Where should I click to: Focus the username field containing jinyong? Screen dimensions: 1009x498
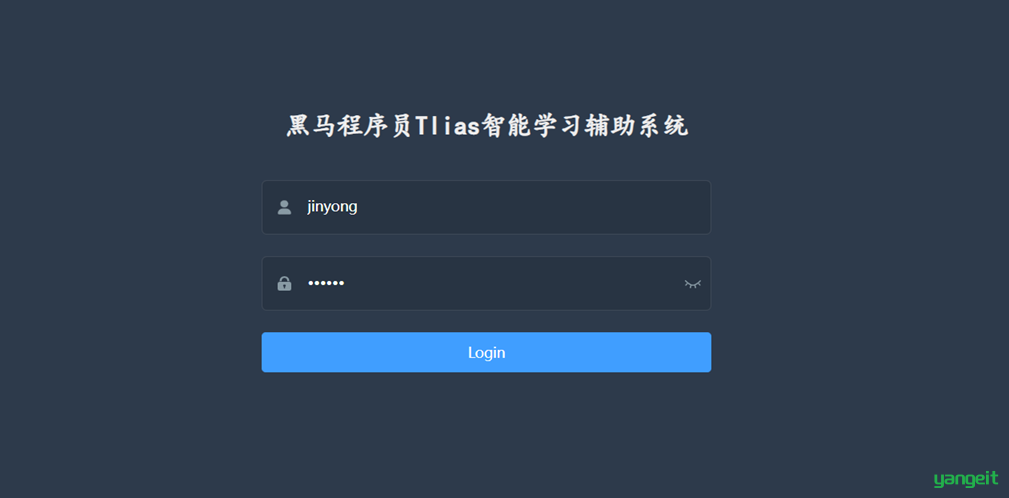(486, 207)
